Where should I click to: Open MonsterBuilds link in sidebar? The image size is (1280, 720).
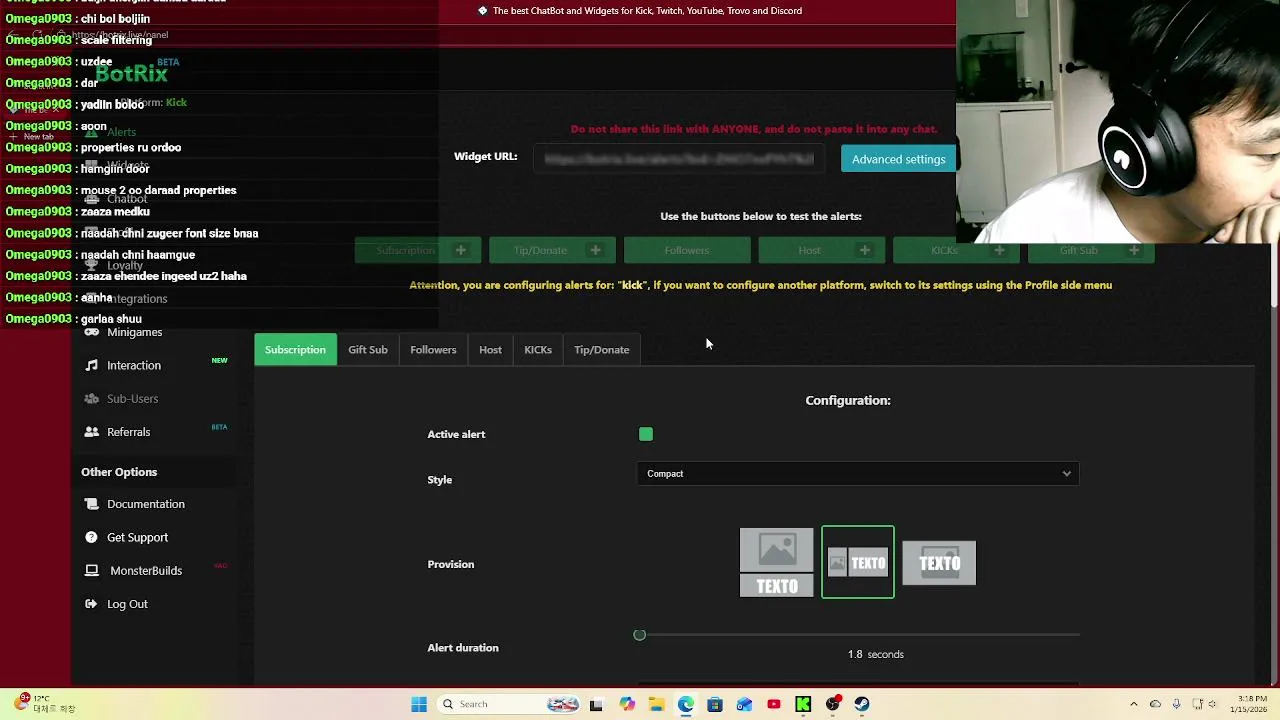146,570
